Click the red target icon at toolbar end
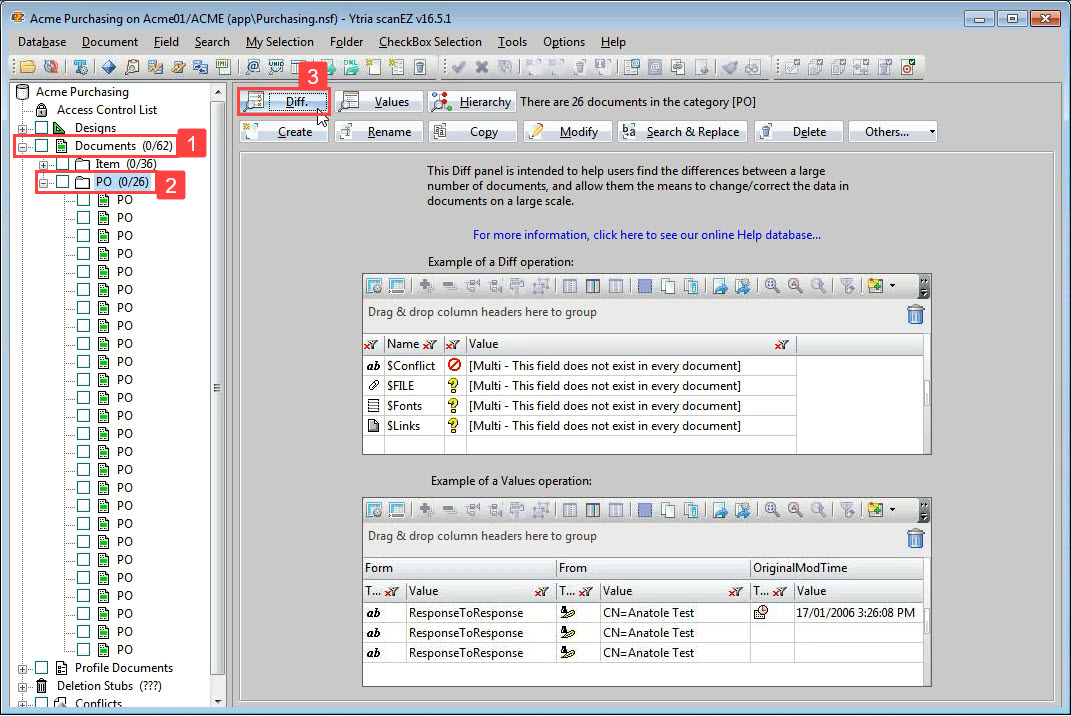1071x716 pixels. 908,67
